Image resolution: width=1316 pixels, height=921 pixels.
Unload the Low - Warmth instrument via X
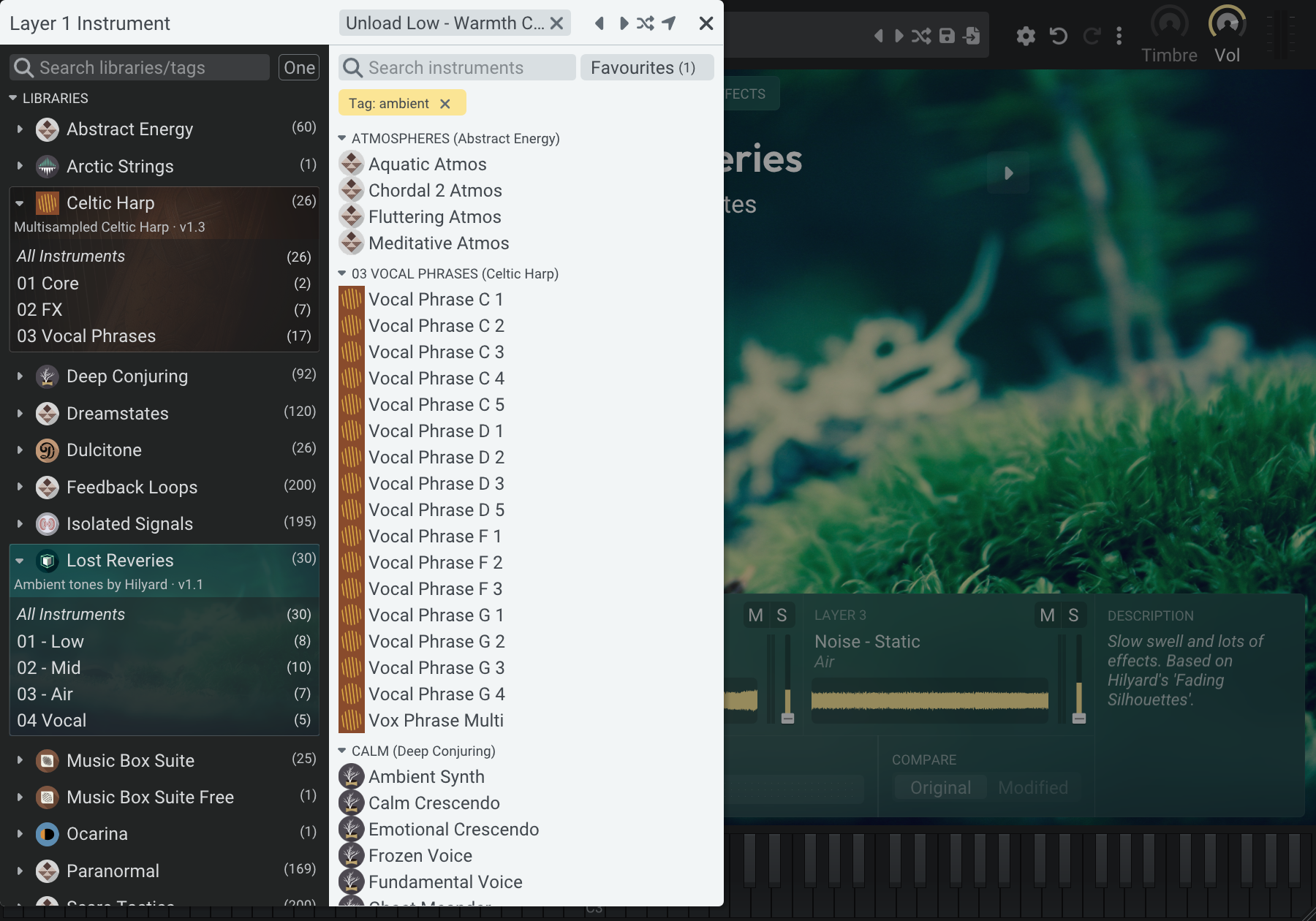[x=557, y=23]
